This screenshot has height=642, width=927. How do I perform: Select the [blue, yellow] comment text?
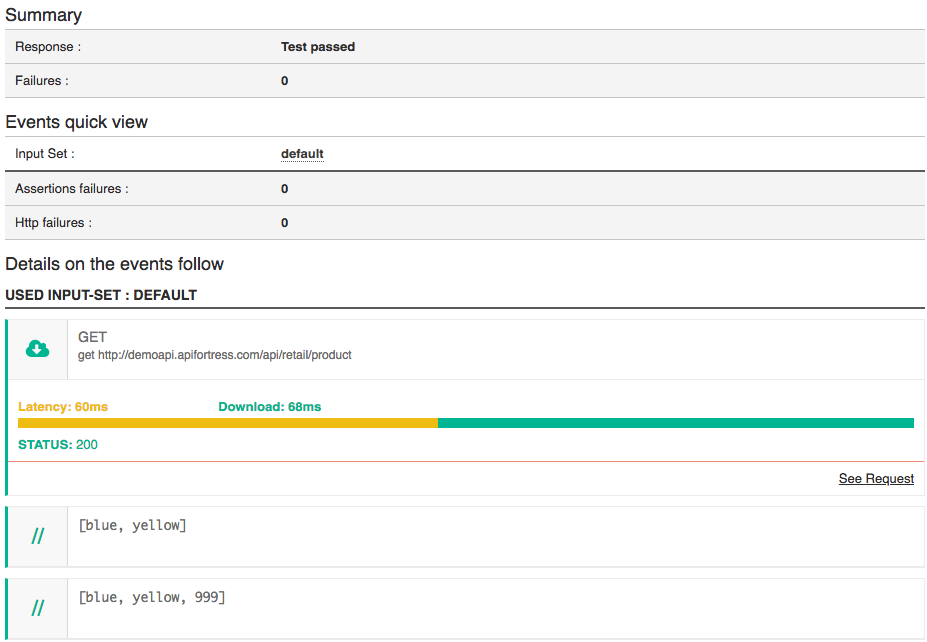pos(132,525)
